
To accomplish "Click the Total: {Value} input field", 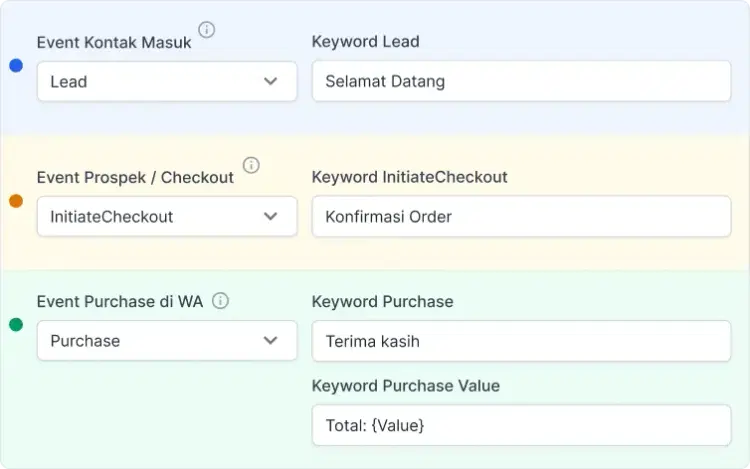I will [521, 425].
